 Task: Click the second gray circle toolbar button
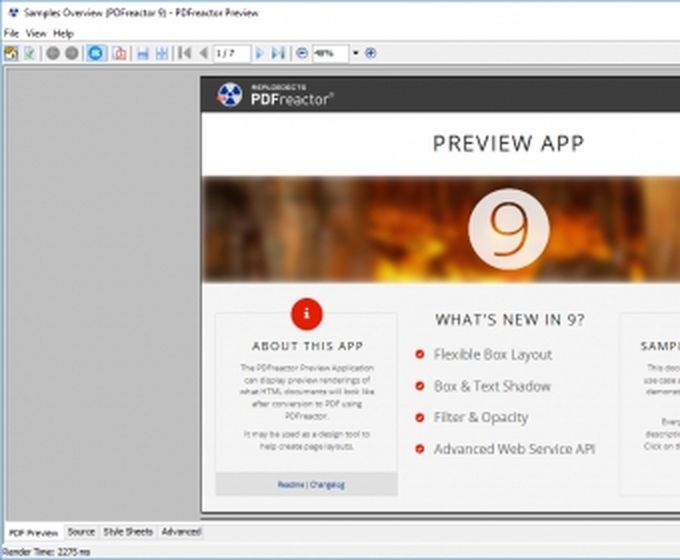tap(72, 53)
